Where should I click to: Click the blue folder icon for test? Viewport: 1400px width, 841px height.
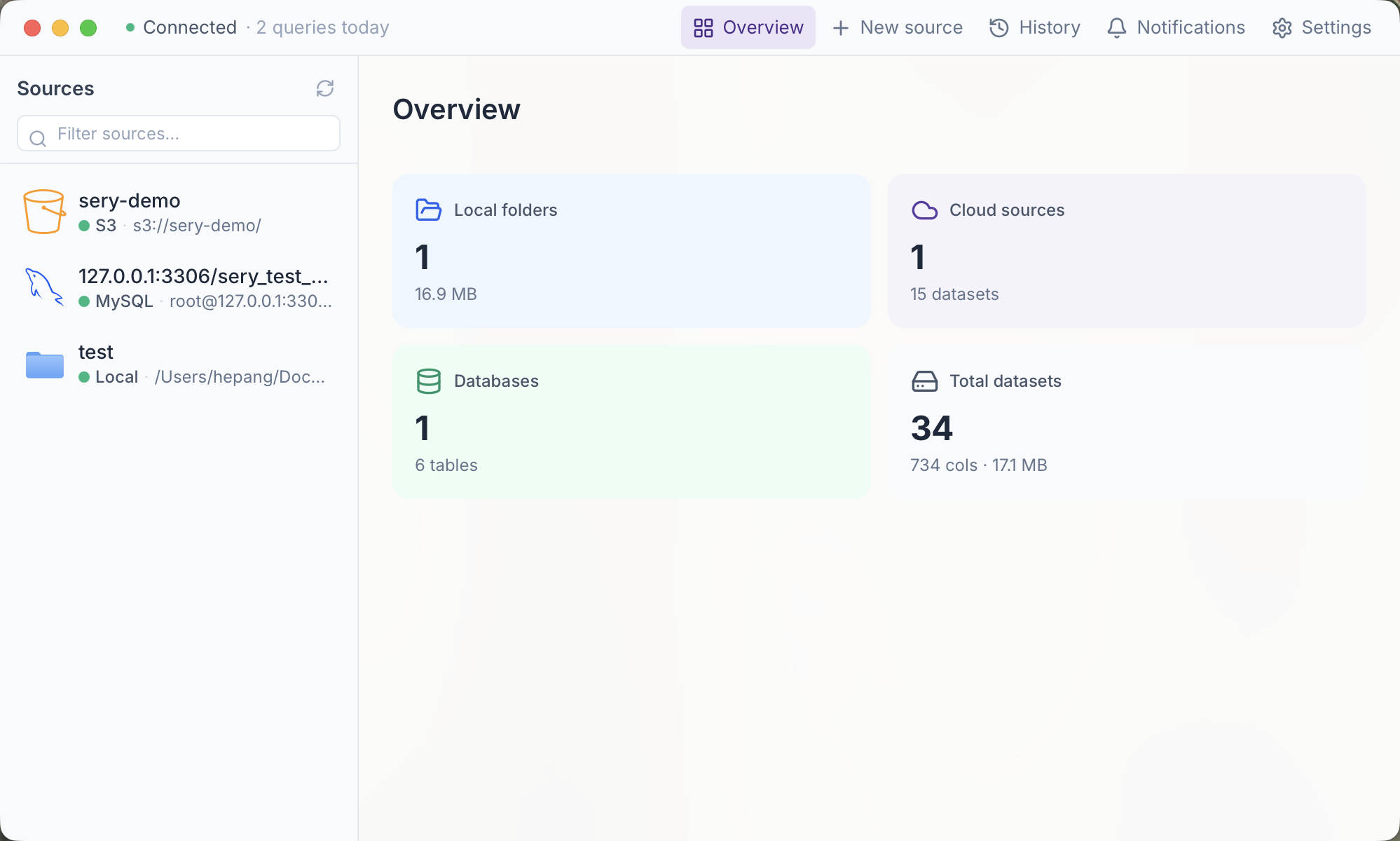click(x=45, y=364)
